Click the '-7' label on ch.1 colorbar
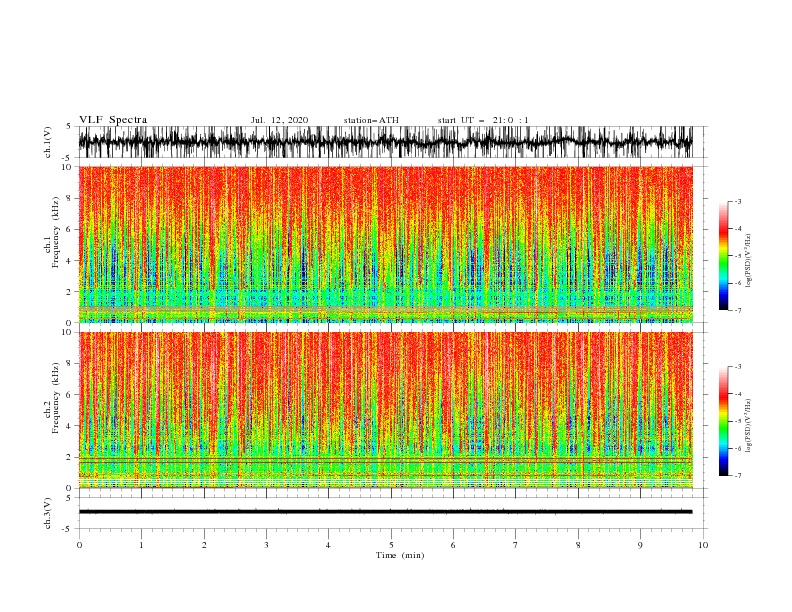 [738, 310]
